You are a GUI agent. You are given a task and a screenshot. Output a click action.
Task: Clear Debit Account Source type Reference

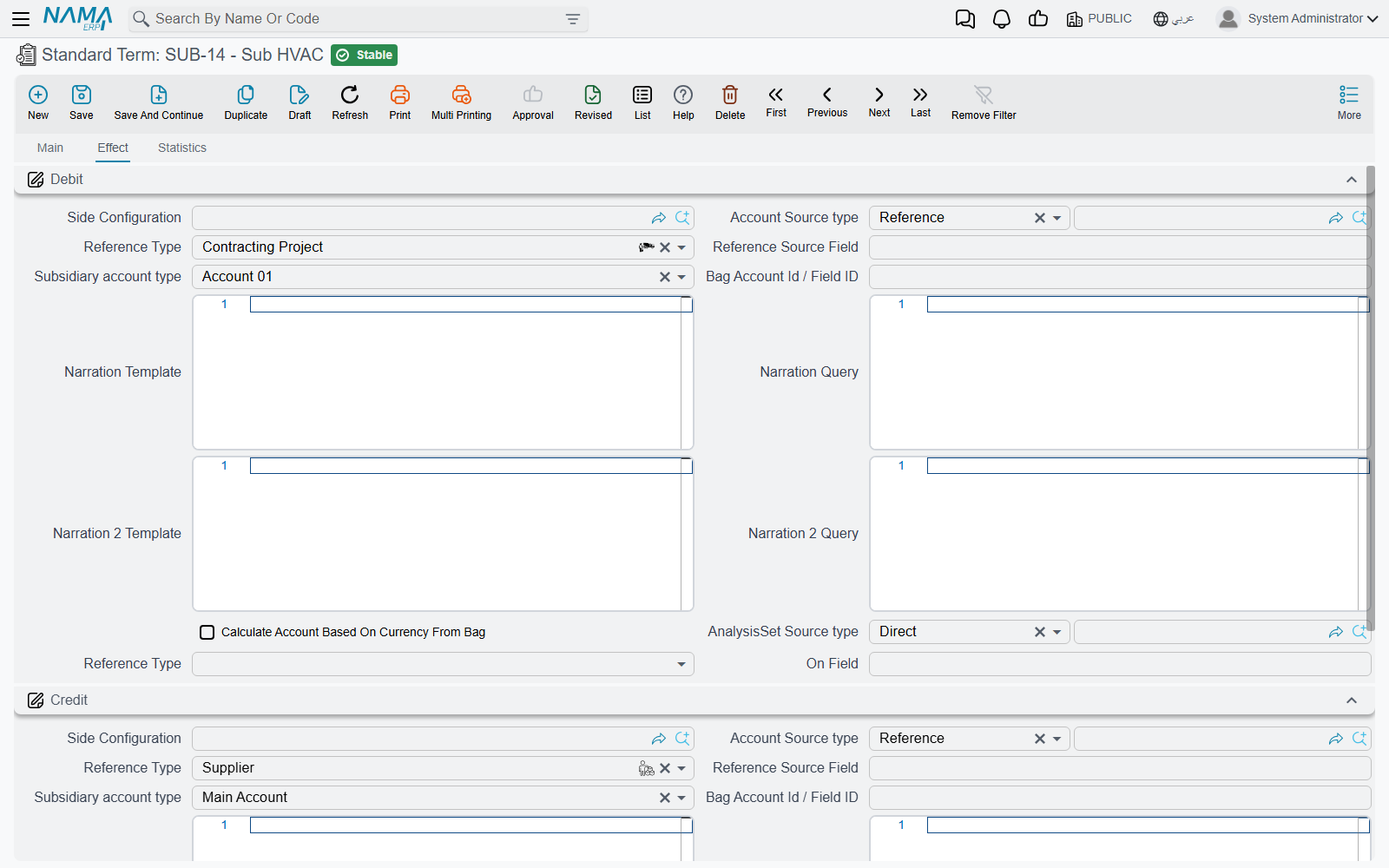tap(1040, 218)
